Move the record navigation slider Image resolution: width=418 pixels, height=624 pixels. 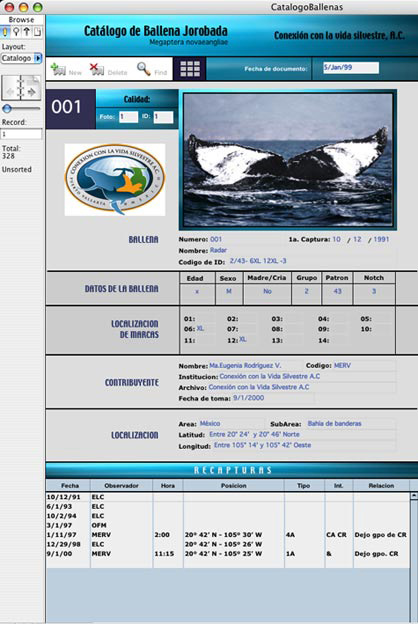click(x=7, y=109)
